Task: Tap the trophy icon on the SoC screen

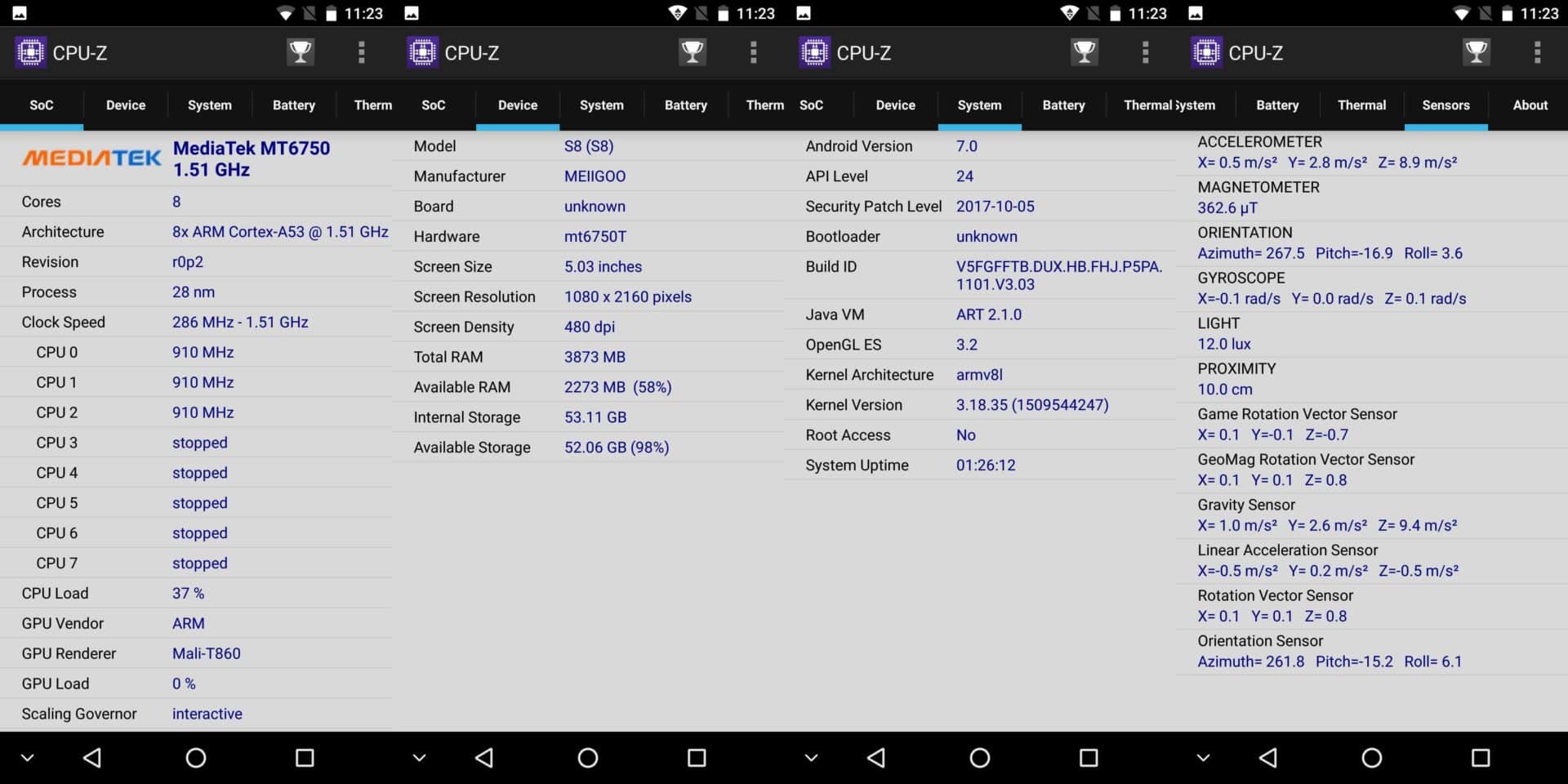Action: click(301, 52)
